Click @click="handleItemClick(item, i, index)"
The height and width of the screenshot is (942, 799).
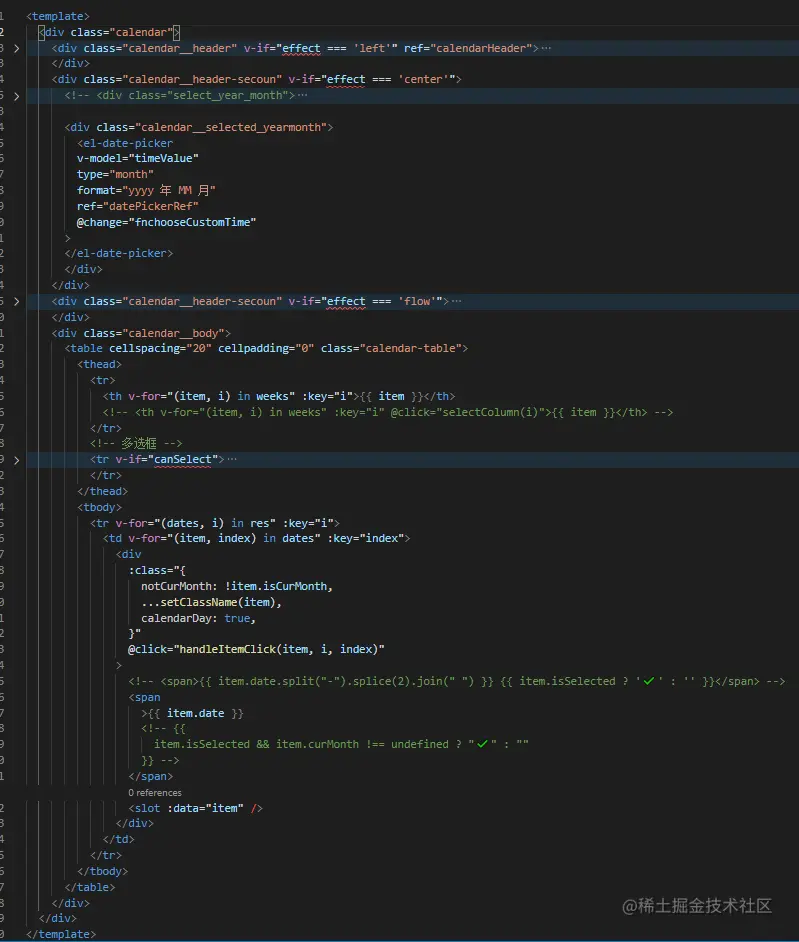pyautogui.click(x=256, y=649)
